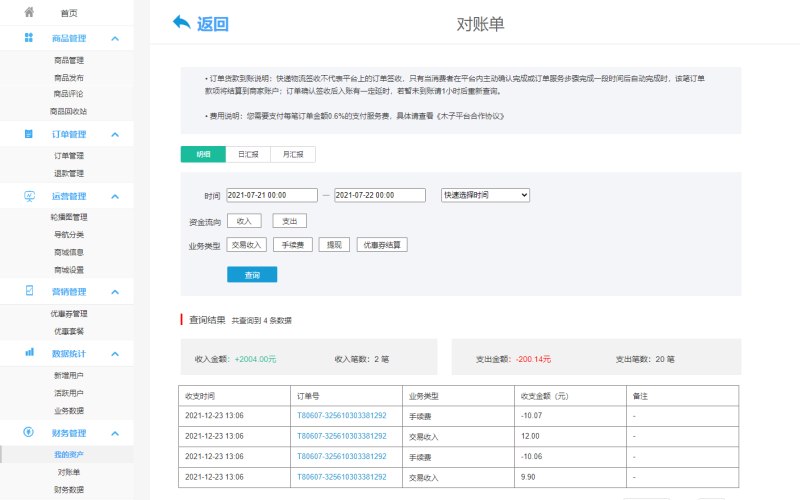Collapse the 订单管理 section chevron
Image resolution: width=800 pixels, height=500 pixels.
click(115, 135)
